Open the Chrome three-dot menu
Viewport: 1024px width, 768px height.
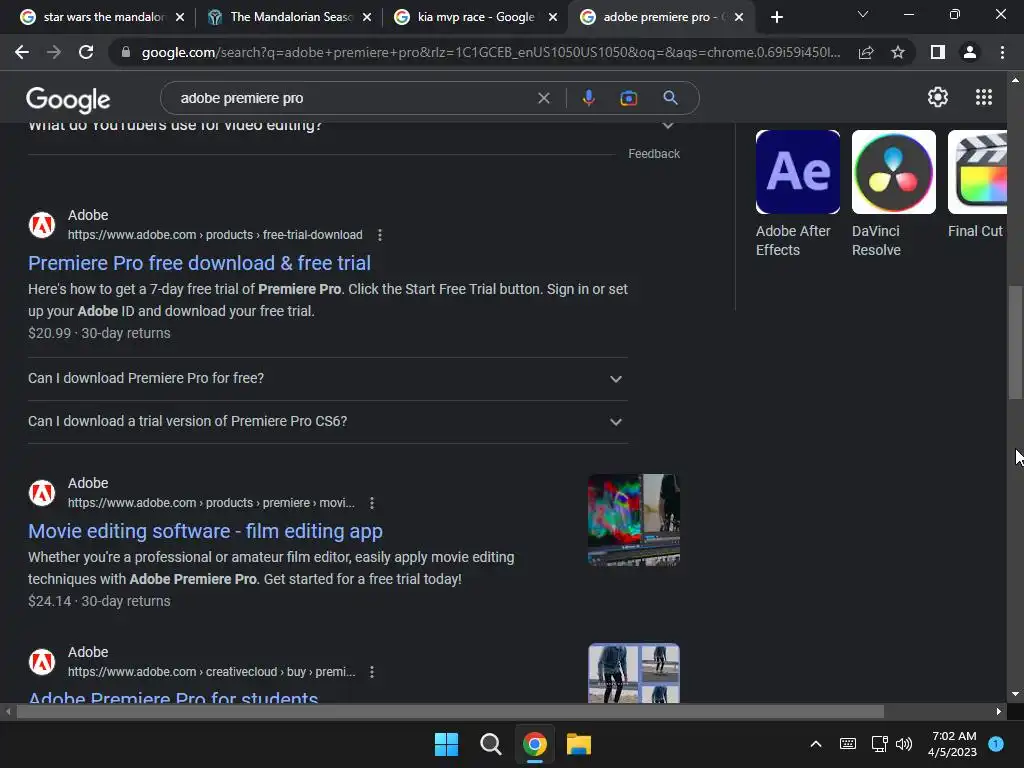[x=1002, y=52]
